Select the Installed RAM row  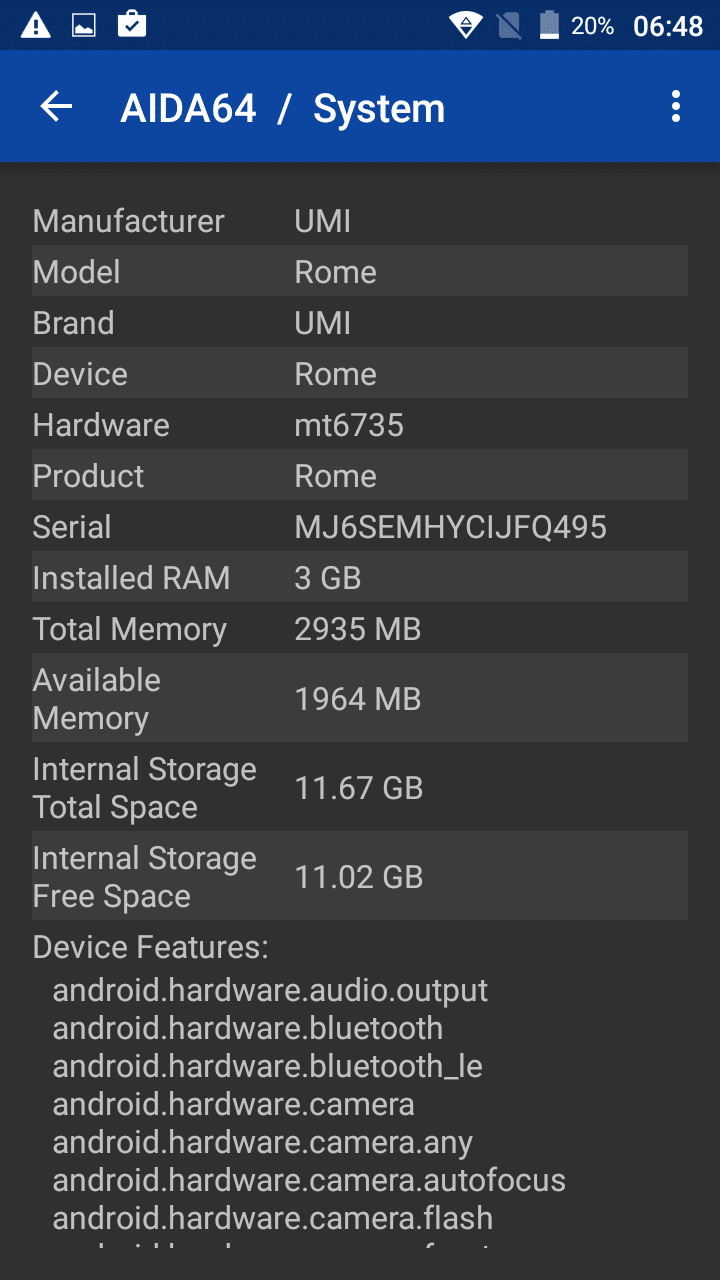point(359,577)
